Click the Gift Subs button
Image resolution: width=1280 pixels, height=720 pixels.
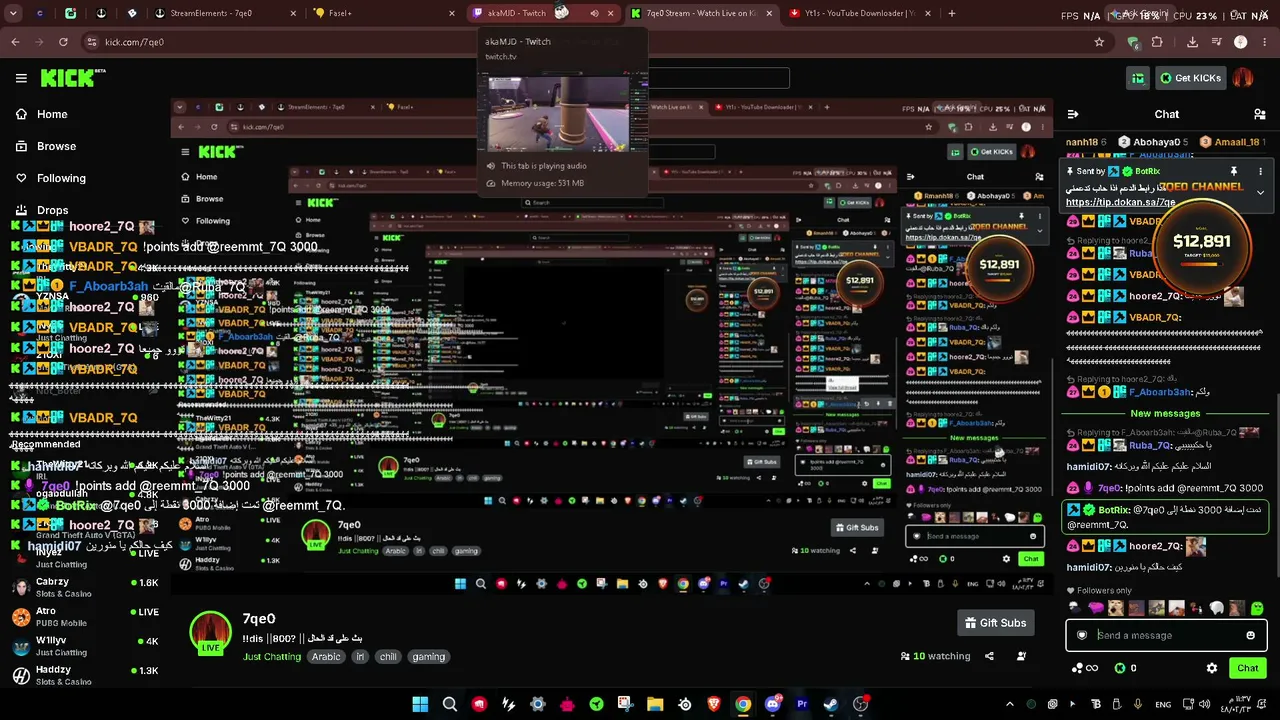tap(995, 623)
